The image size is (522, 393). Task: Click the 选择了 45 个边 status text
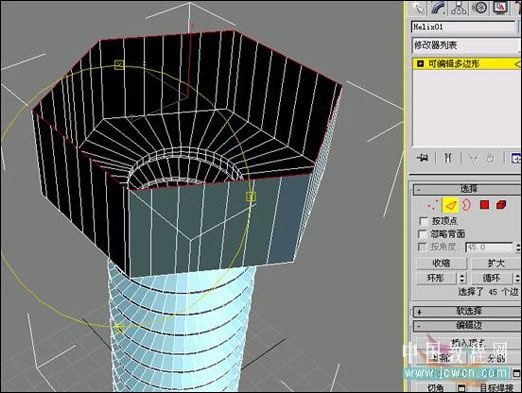tap(488, 292)
